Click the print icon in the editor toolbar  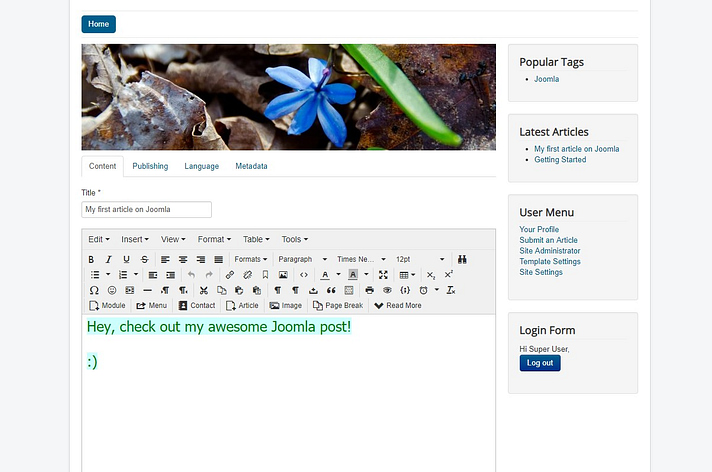click(369, 290)
